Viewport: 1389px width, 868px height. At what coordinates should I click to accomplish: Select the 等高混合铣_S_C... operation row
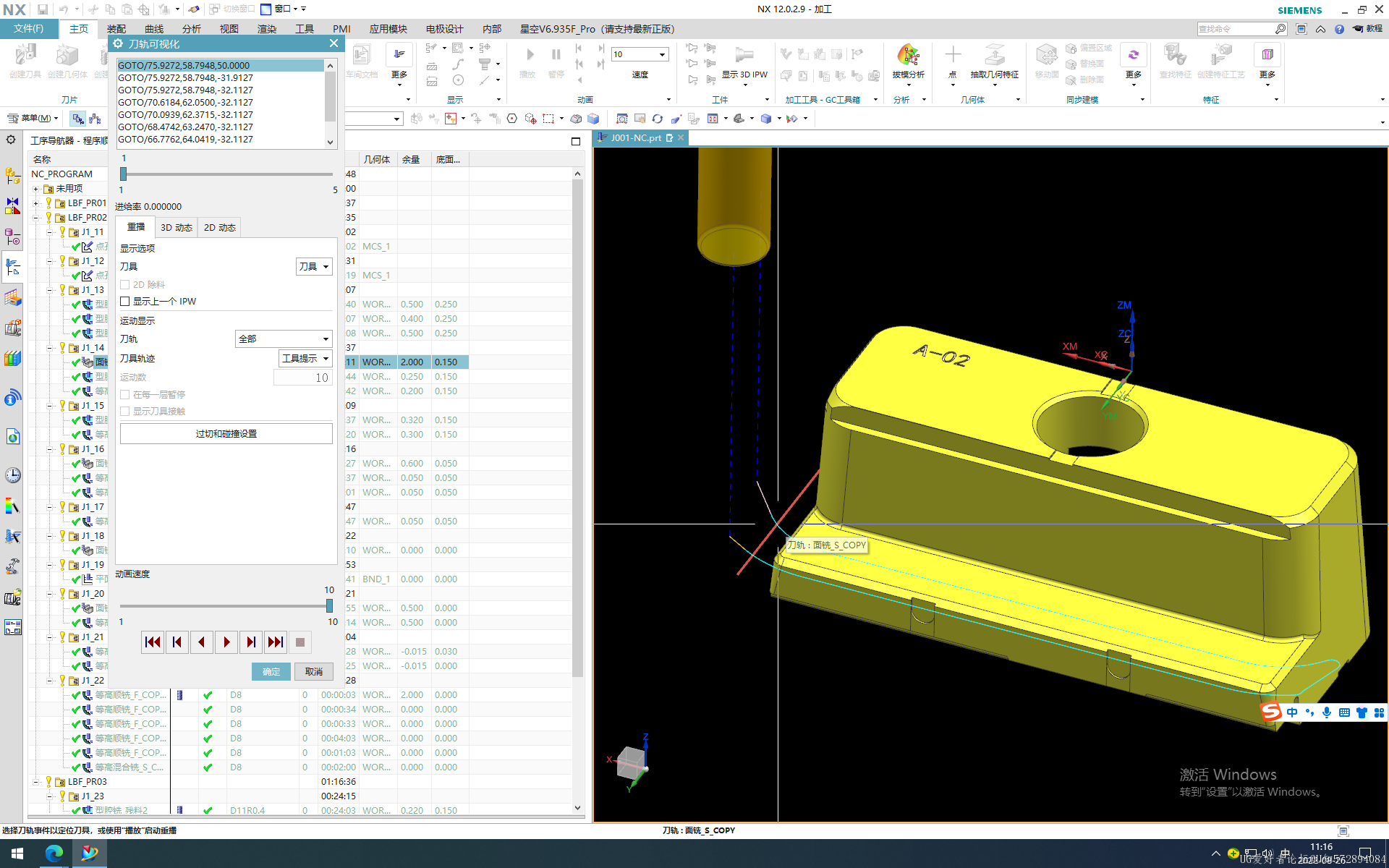[129, 767]
